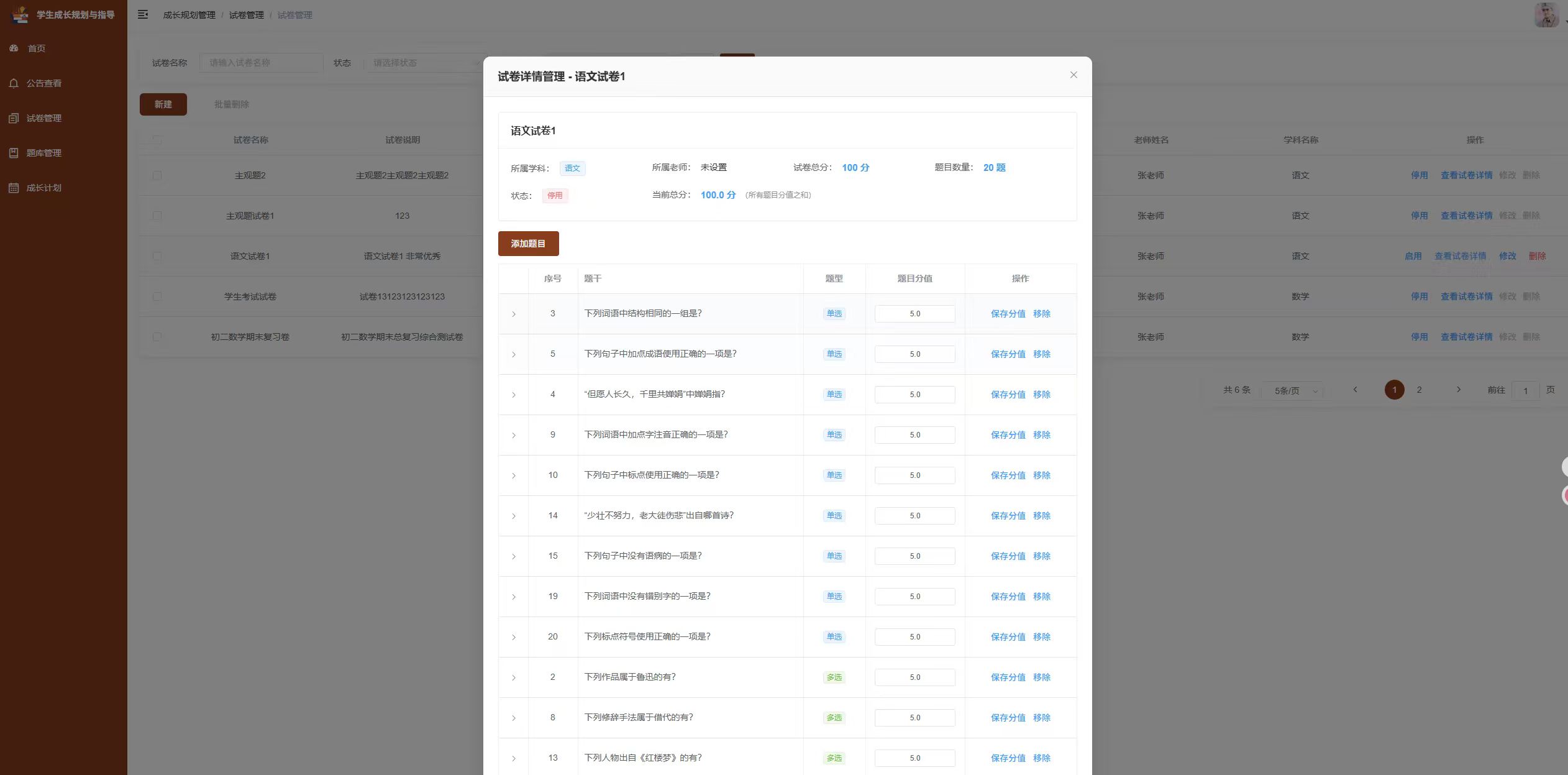Go to page 2 in pagination

1419,390
